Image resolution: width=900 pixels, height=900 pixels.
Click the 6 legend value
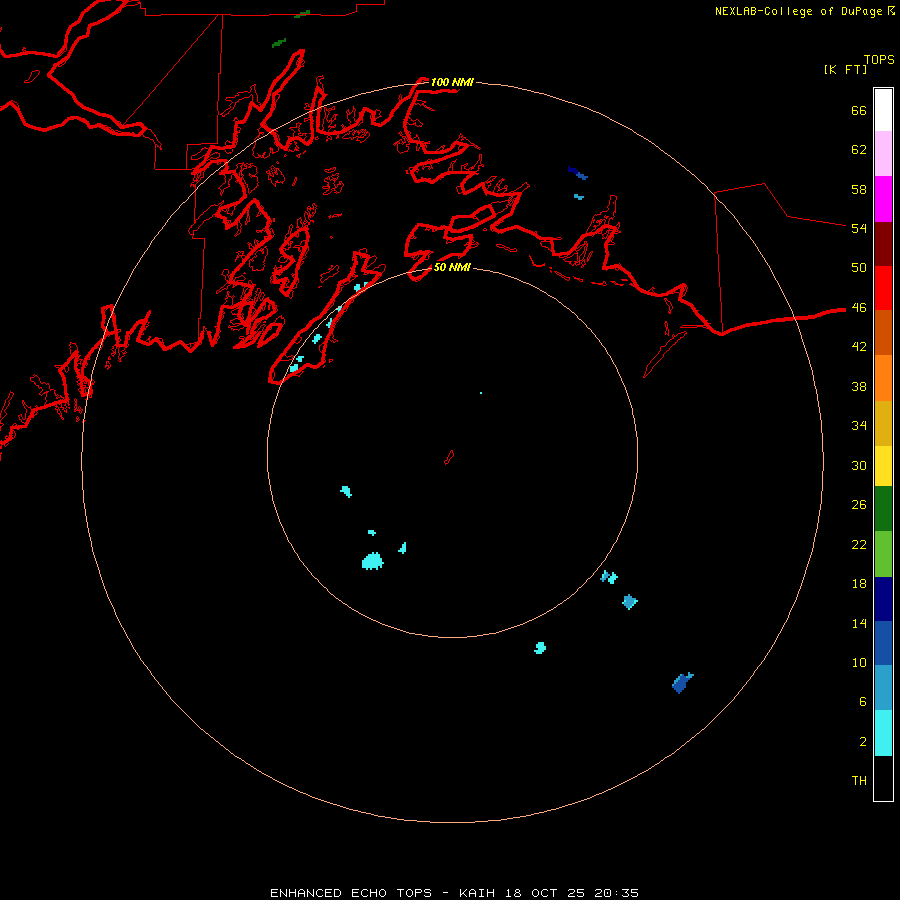click(x=863, y=702)
